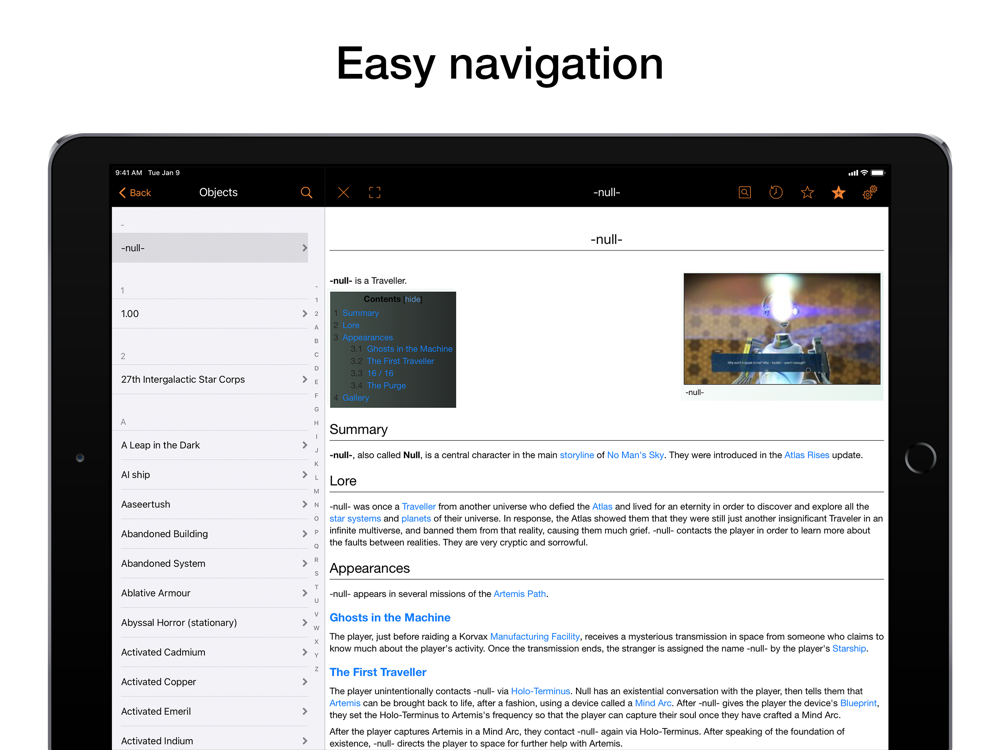The height and width of the screenshot is (750, 1000).
Task: Jump to Lore in Contents
Action: 351,325
